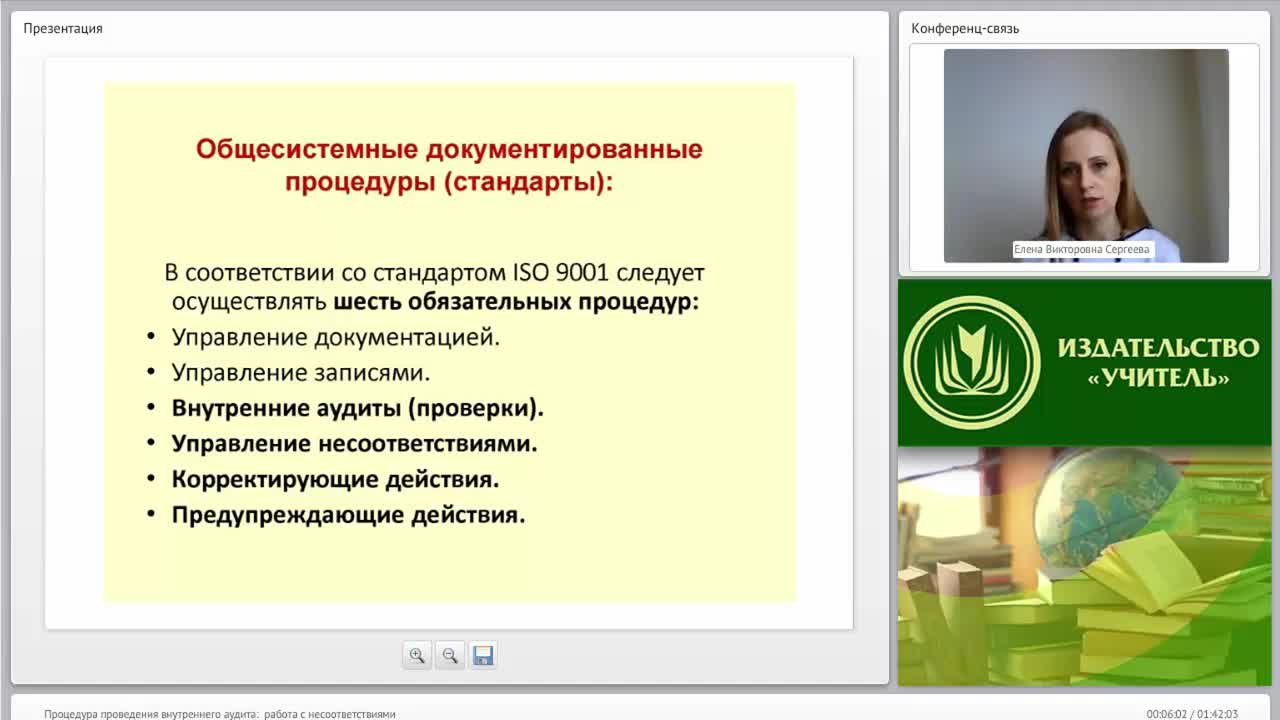Click the bullet Корректирующие действия
Screen dimensions: 1280x720
pyautogui.click(x=335, y=479)
